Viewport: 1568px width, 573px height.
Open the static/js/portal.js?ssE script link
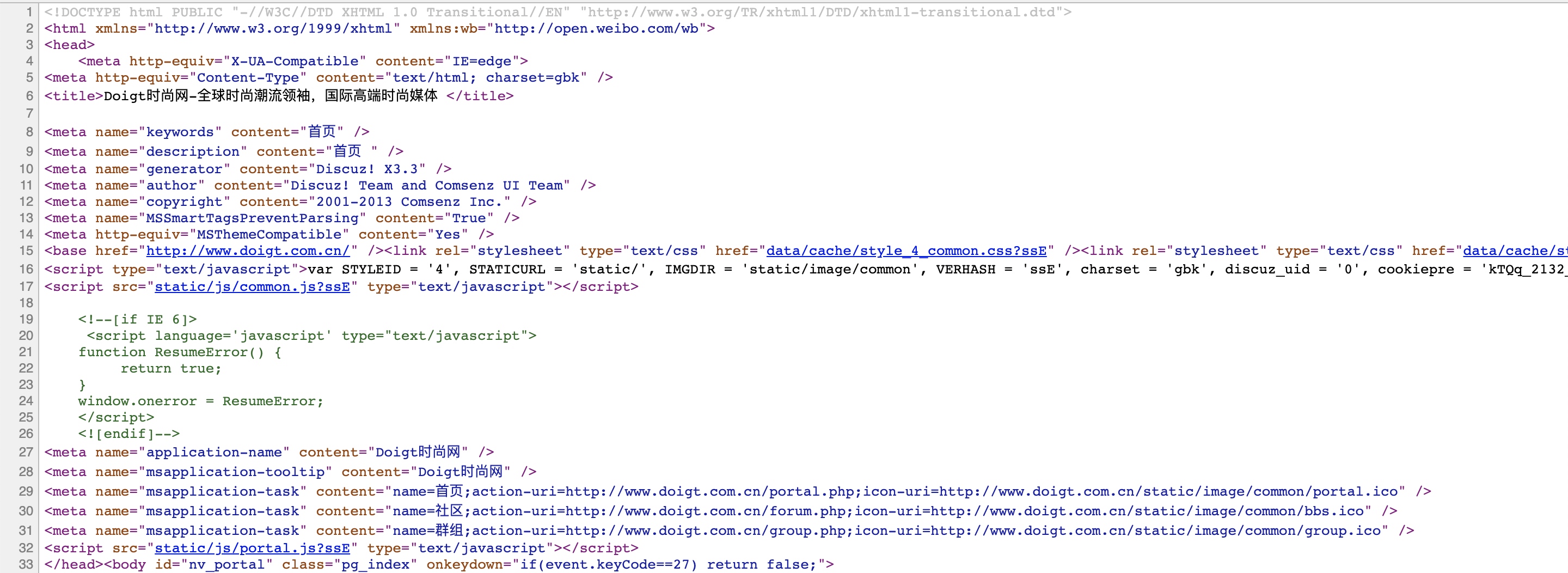[x=252, y=548]
